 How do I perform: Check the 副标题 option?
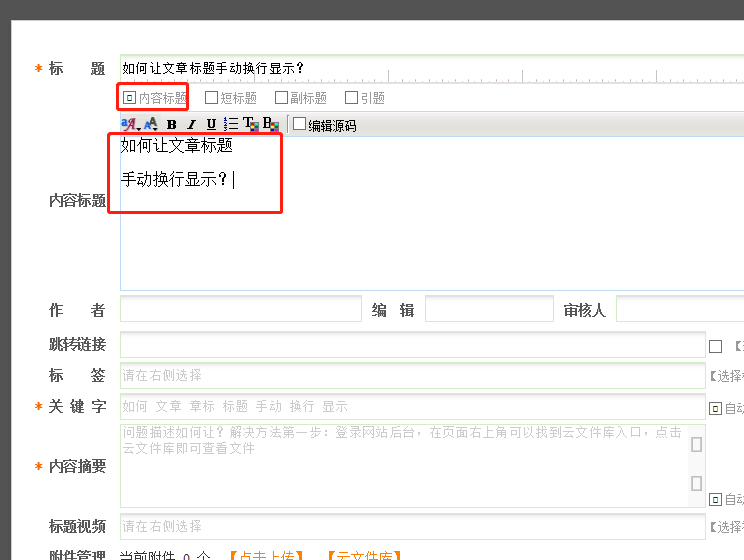[x=281, y=98]
